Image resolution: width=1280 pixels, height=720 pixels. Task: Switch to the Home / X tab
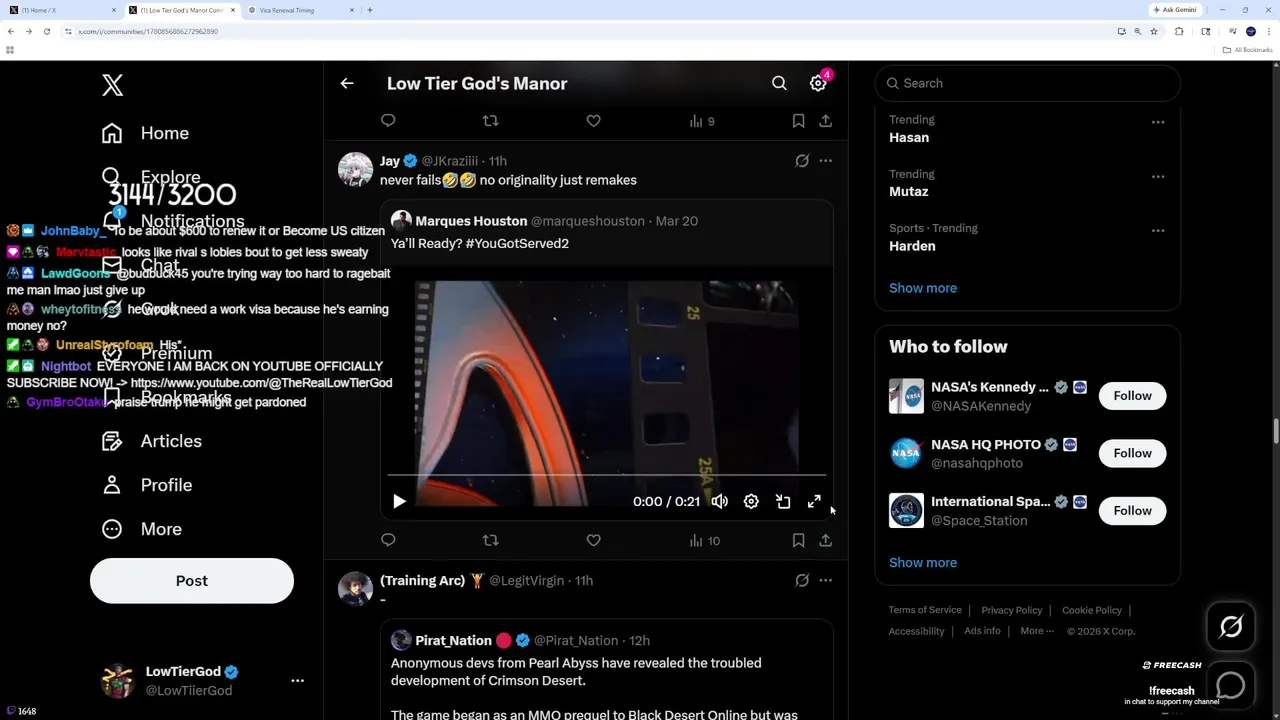tap(63, 10)
